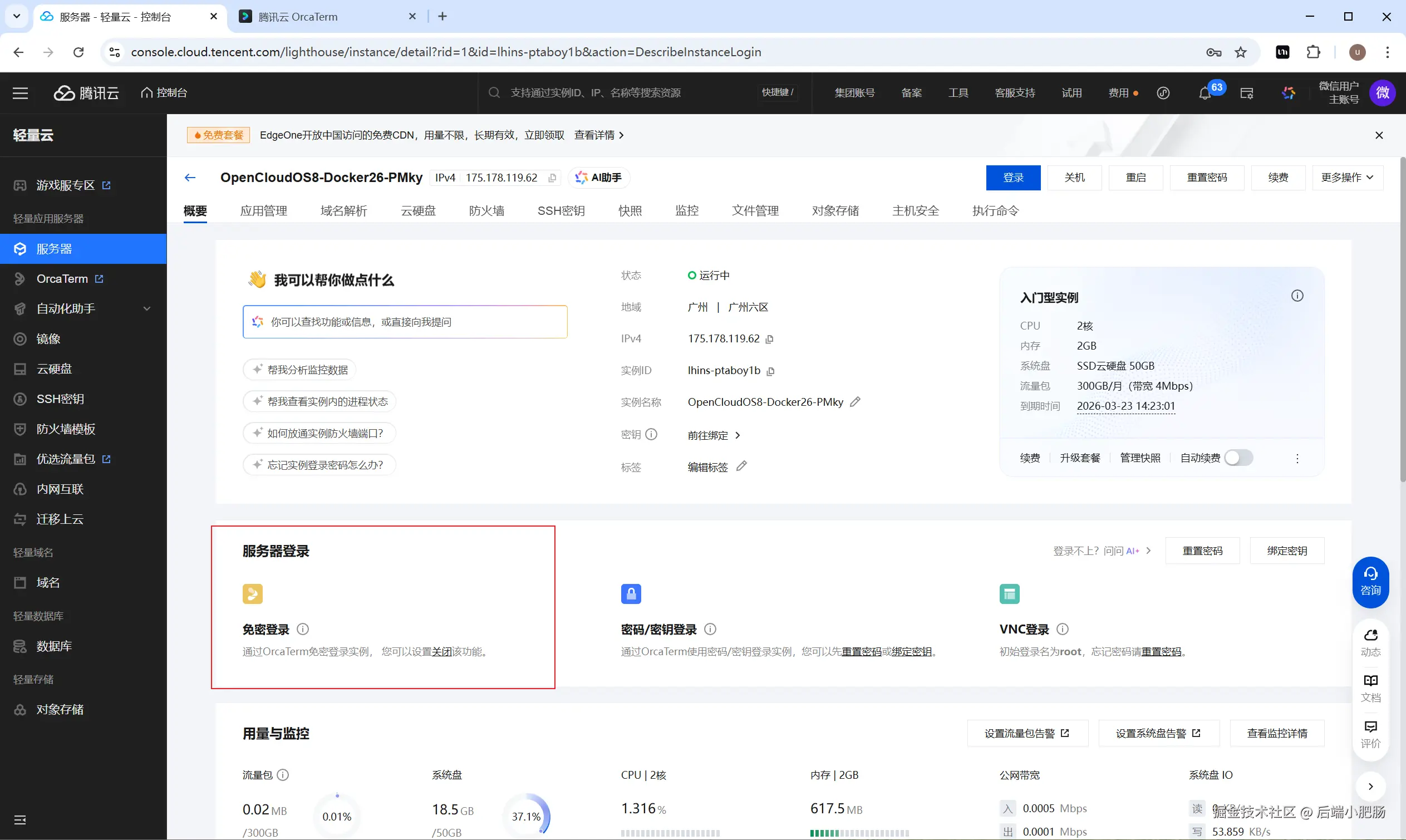
Task: Click the back arrow beside instance name
Action: 190,178
